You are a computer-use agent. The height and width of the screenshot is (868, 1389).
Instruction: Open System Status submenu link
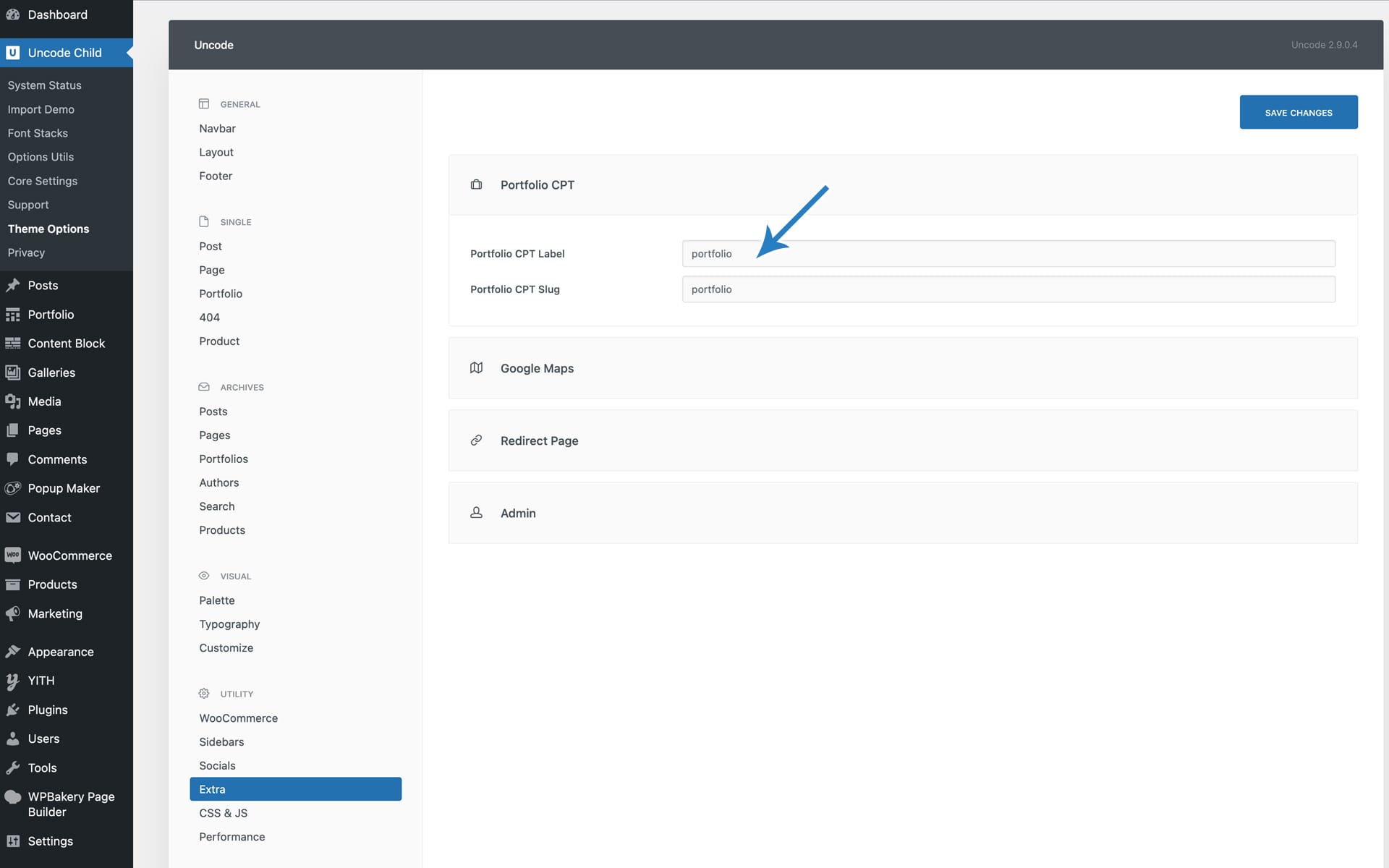(x=44, y=85)
